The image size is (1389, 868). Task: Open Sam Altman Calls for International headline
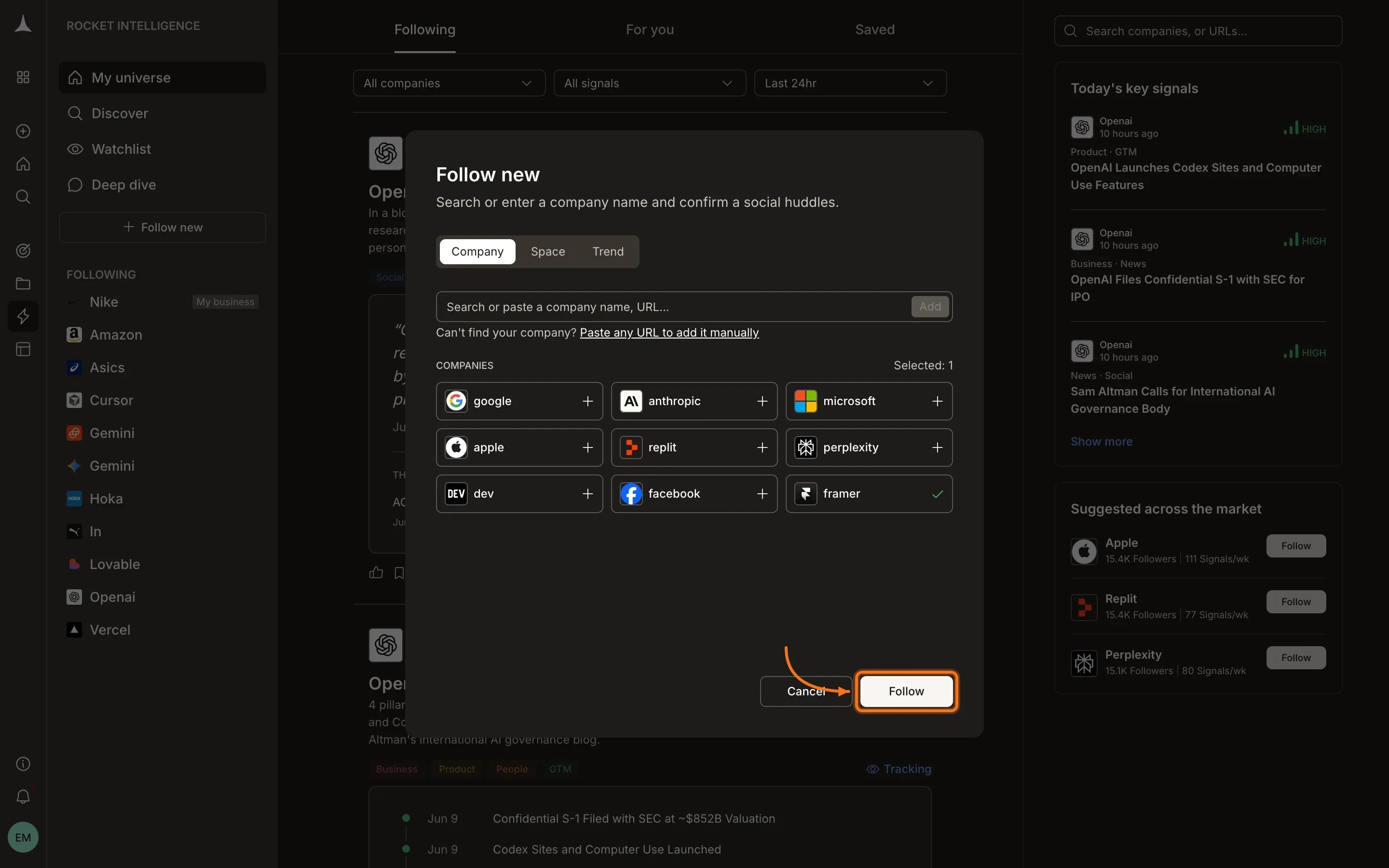[x=1172, y=400]
